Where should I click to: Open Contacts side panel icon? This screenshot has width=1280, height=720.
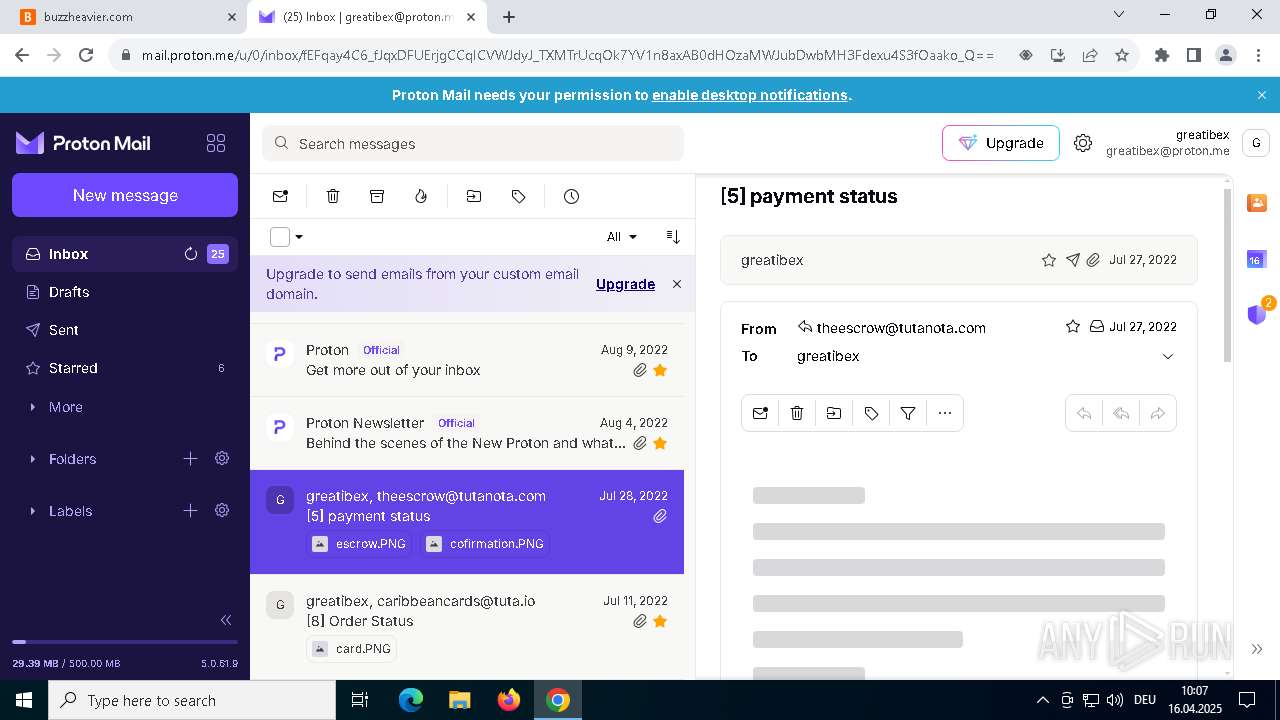pos(1257,203)
